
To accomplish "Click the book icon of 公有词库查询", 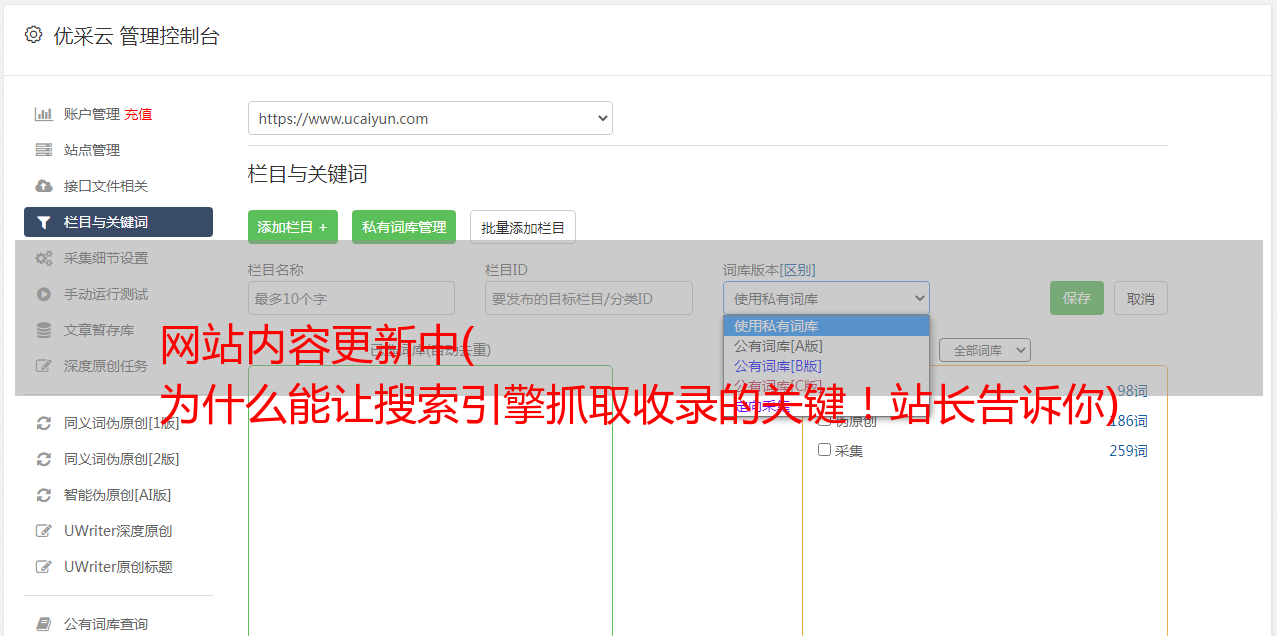I will 44,624.
